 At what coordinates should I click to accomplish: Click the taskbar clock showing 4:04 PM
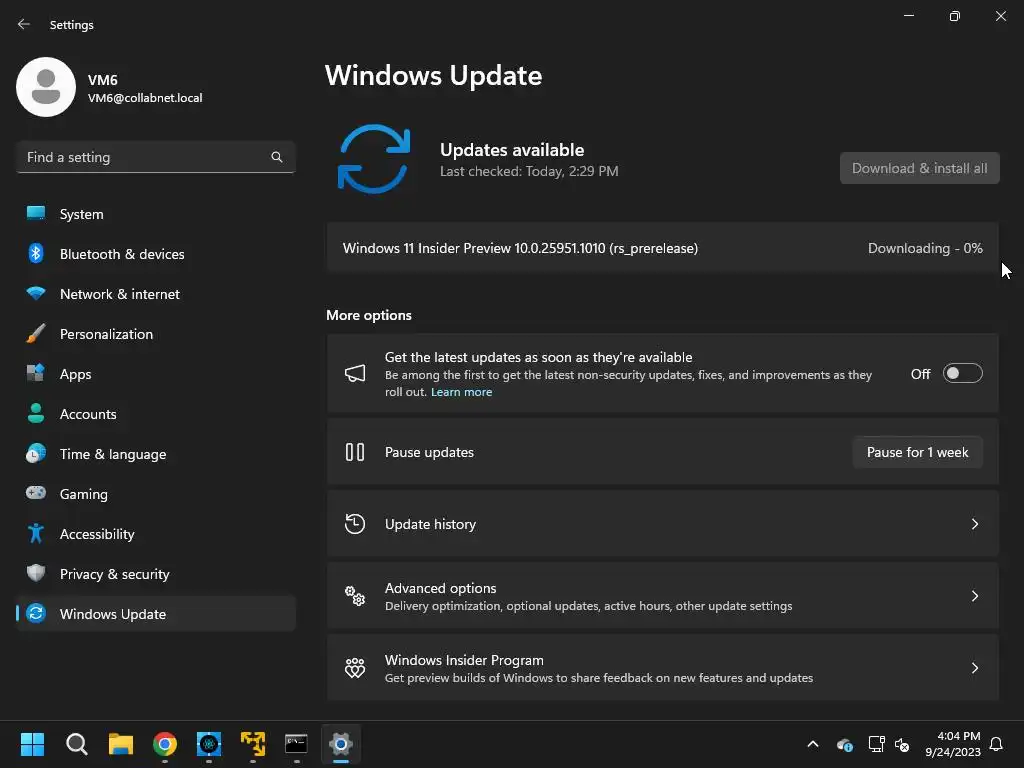953,744
